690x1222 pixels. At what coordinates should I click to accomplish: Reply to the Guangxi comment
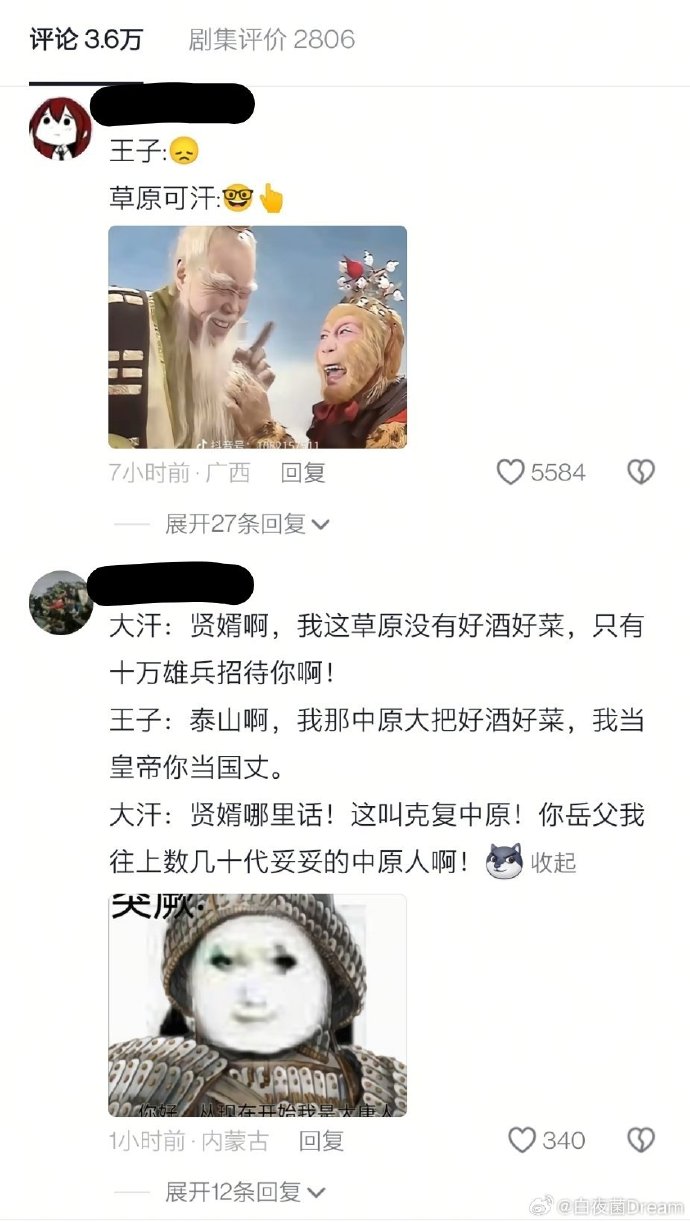[302, 472]
